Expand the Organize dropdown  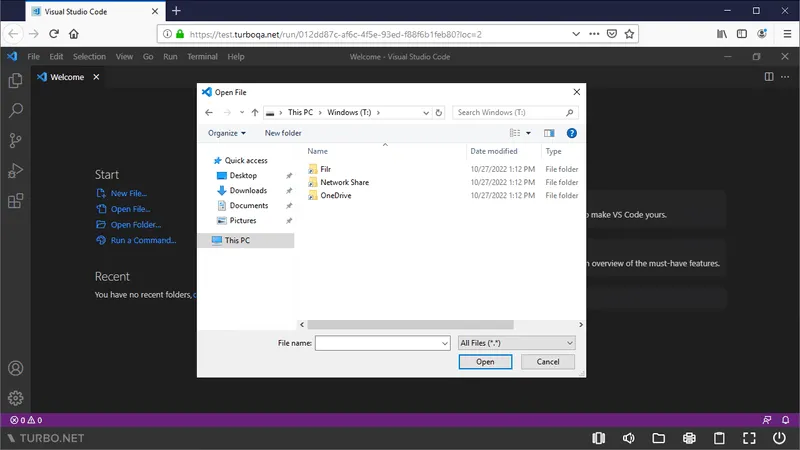227,133
